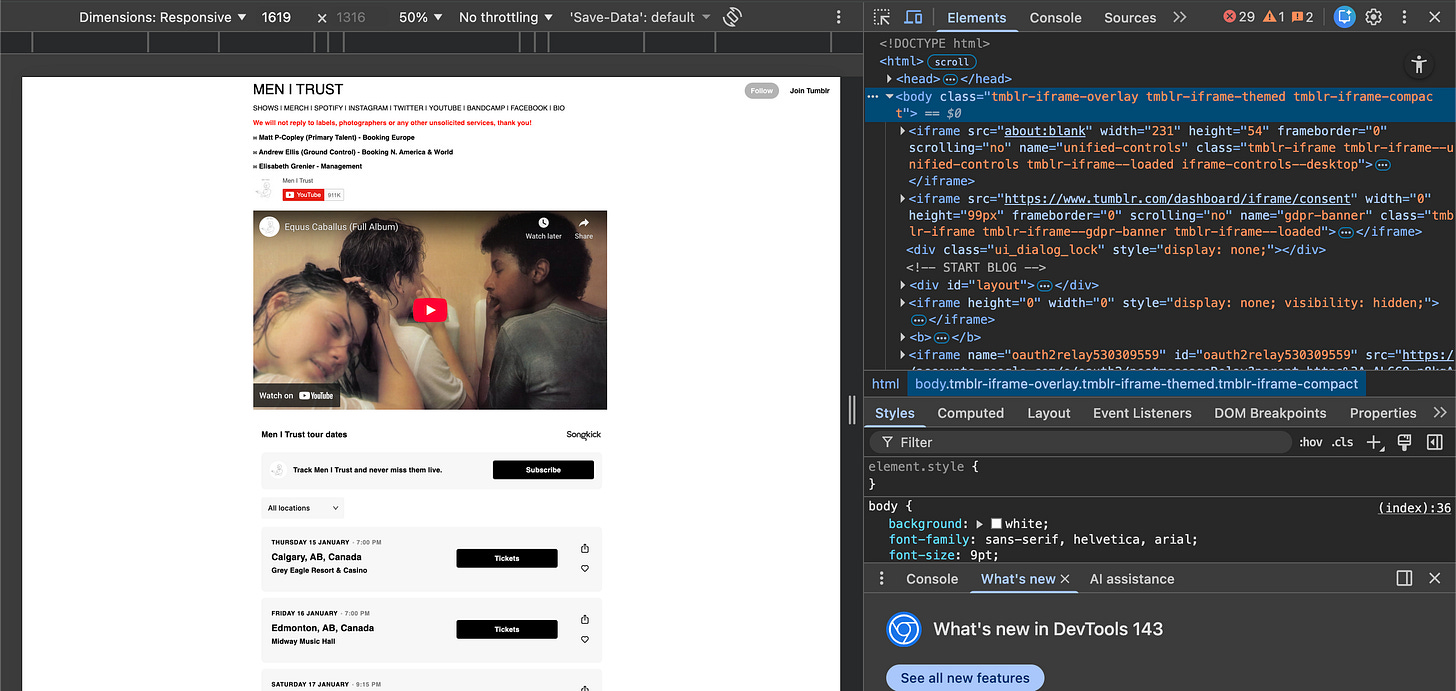This screenshot has width=1456, height=691.
Task: Open the Dimensions: Responsive dropdown
Action: tap(162, 17)
